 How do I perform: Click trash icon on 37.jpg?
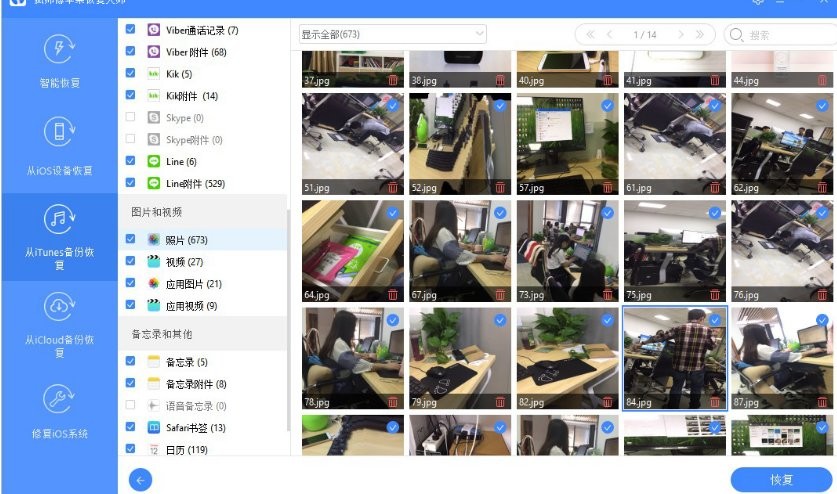tap(393, 80)
